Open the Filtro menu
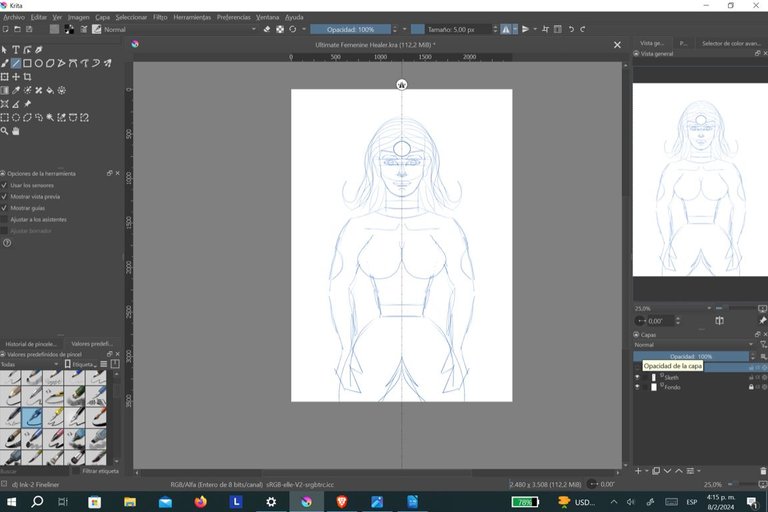Screen dimensions: 768x512 click(160, 17)
